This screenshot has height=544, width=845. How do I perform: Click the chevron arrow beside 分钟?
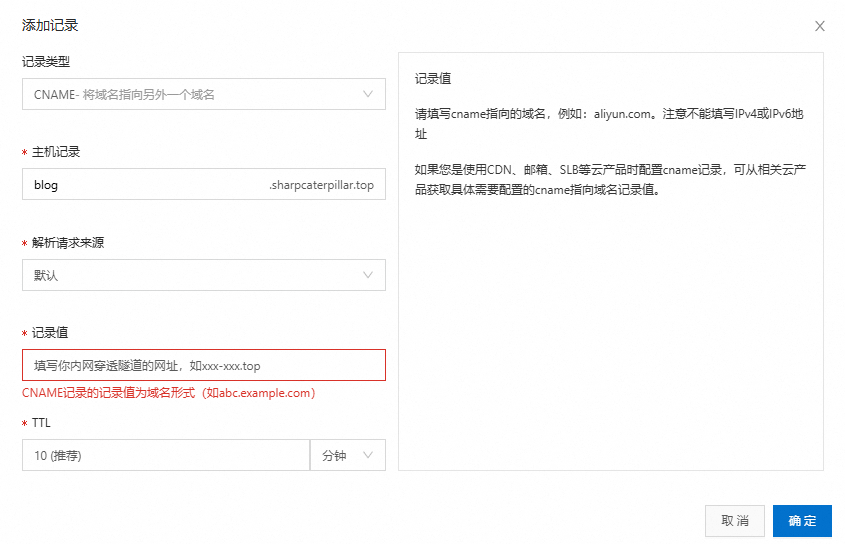tap(368, 455)
